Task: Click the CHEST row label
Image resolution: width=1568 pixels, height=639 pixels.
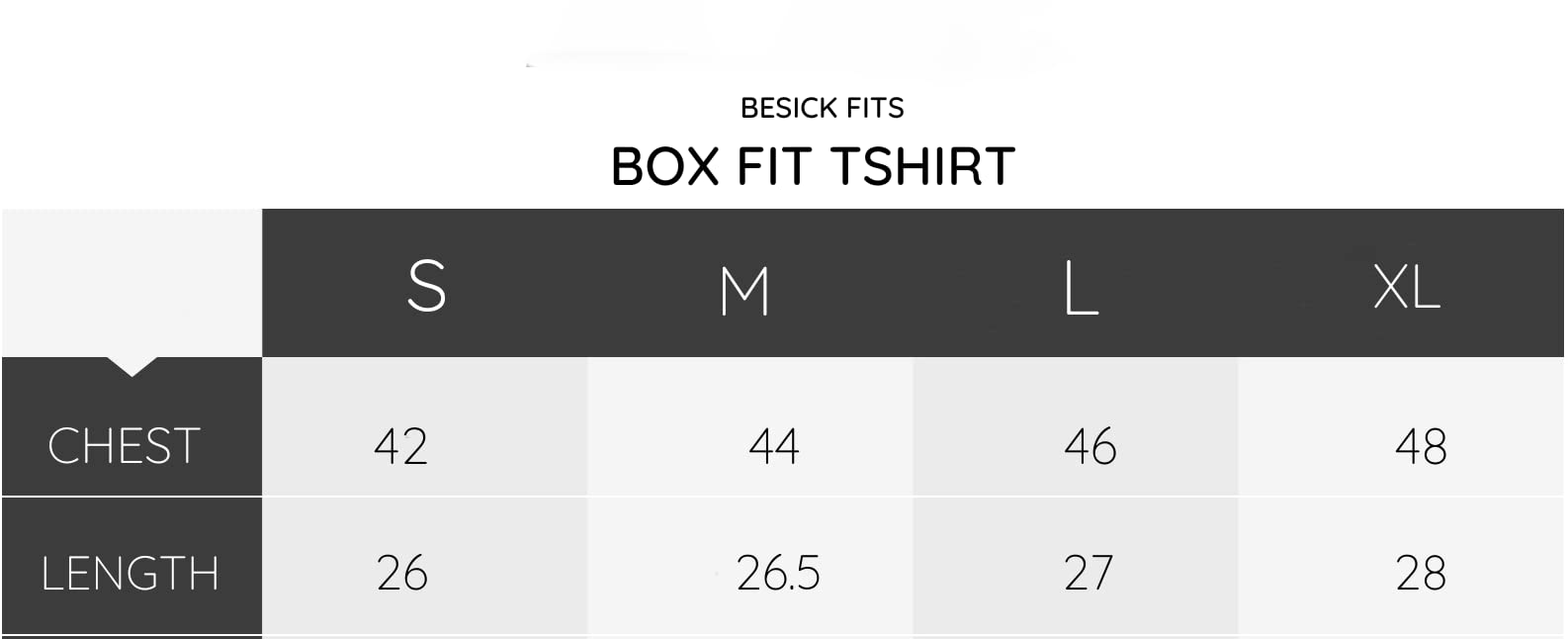Action: tap(125, 446)
